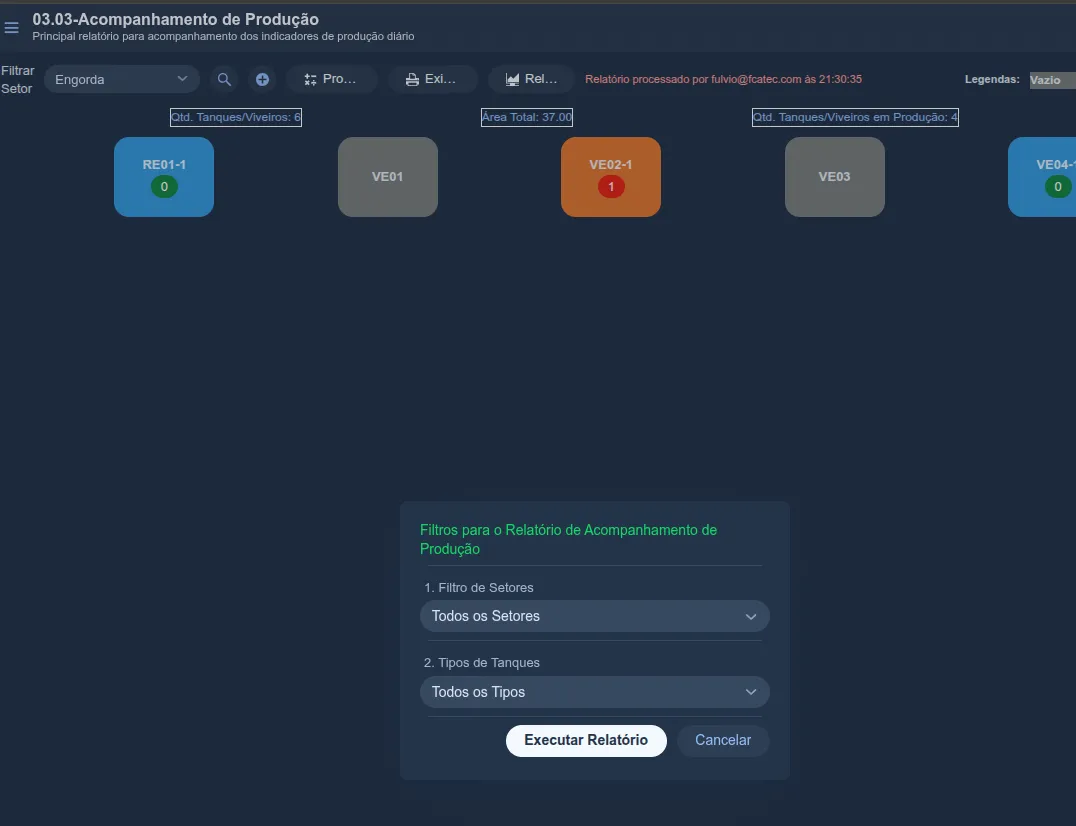1076x826 pixels.
Task: Click the green 0 badge on VE04 card
Action: point(1057,187)
